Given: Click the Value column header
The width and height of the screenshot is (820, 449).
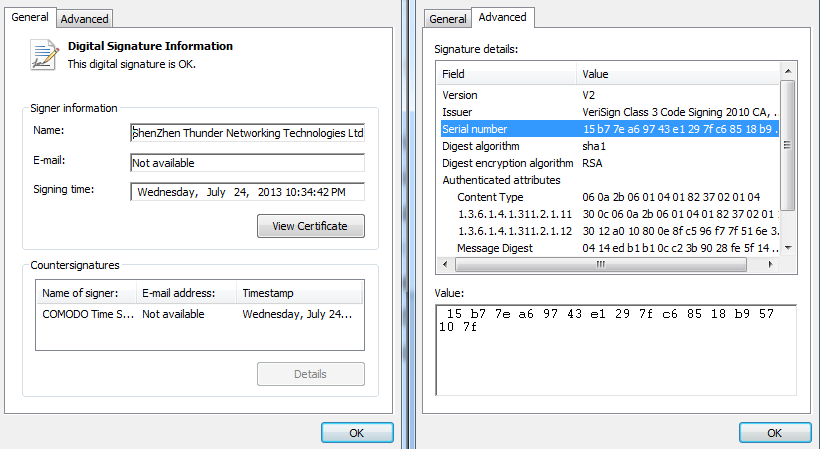Looking at the screenshot, I should [x=678, y=74].
